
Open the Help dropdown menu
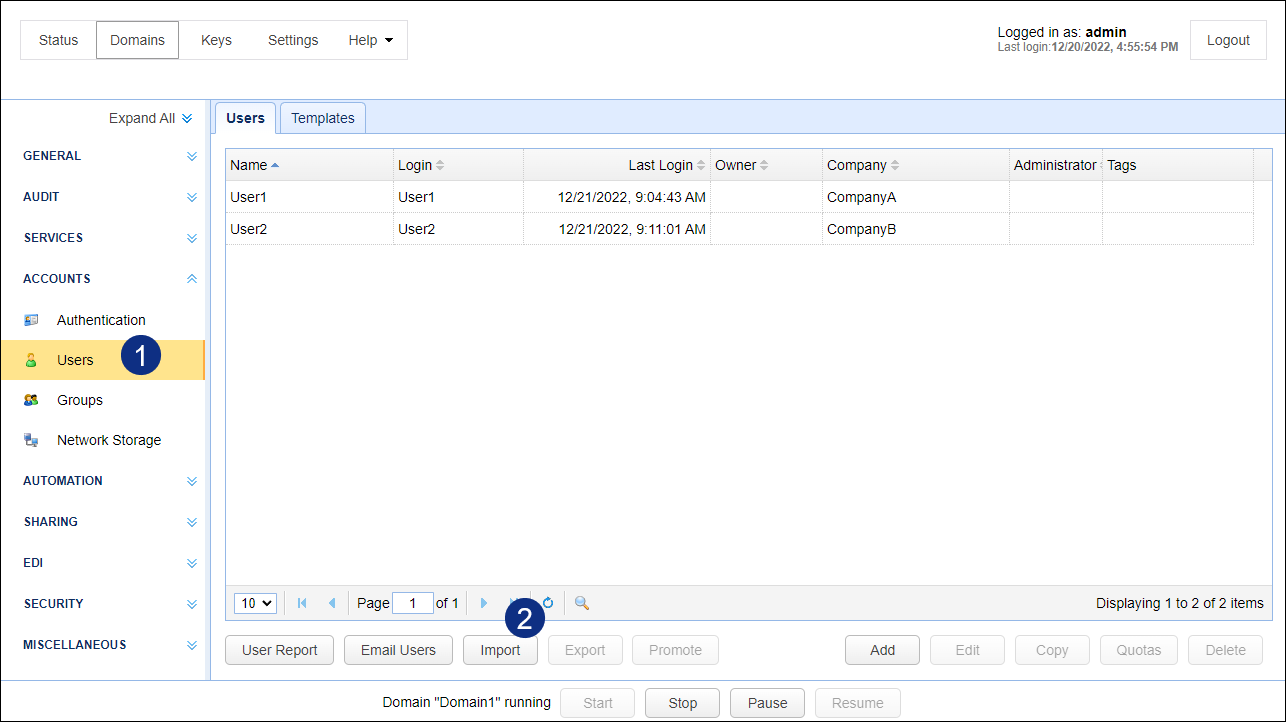click(371, 40)
